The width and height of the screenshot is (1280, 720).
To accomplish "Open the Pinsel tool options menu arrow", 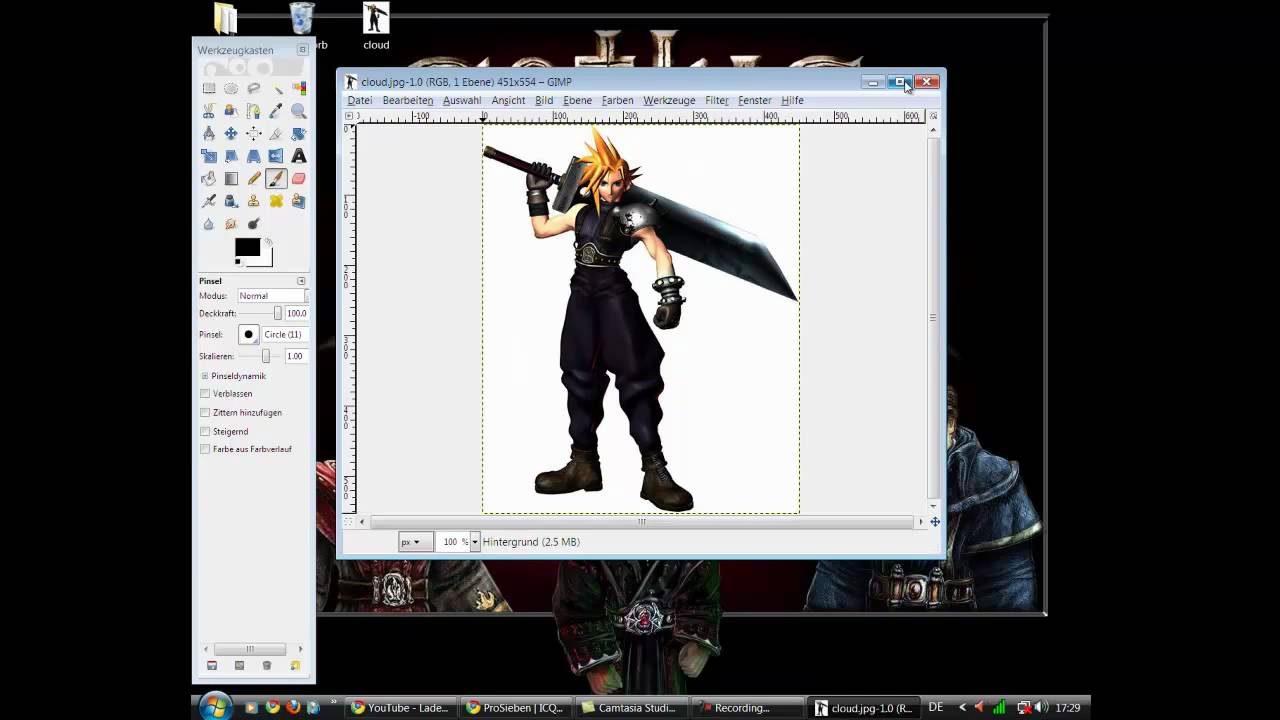I will pyautogui.click(x=301, y=281).
